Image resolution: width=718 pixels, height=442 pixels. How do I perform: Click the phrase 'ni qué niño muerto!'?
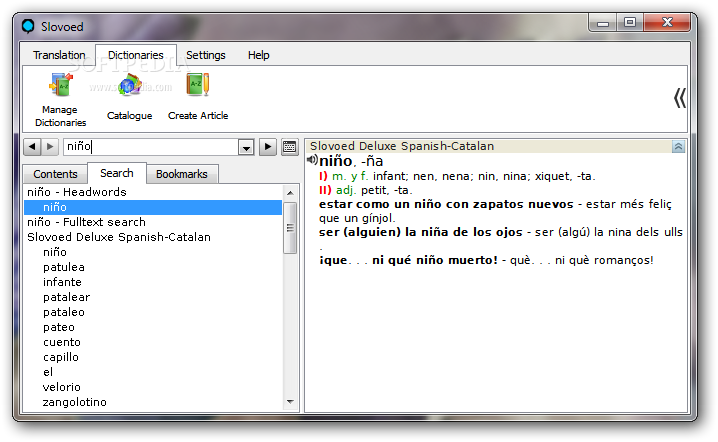[435, 260]
